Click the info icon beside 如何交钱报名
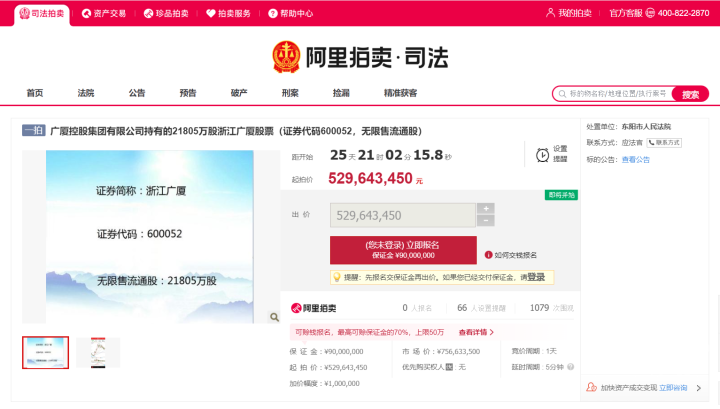Viewport: 720px width, 409px height. pyautogui.click(x=487, y=255)
